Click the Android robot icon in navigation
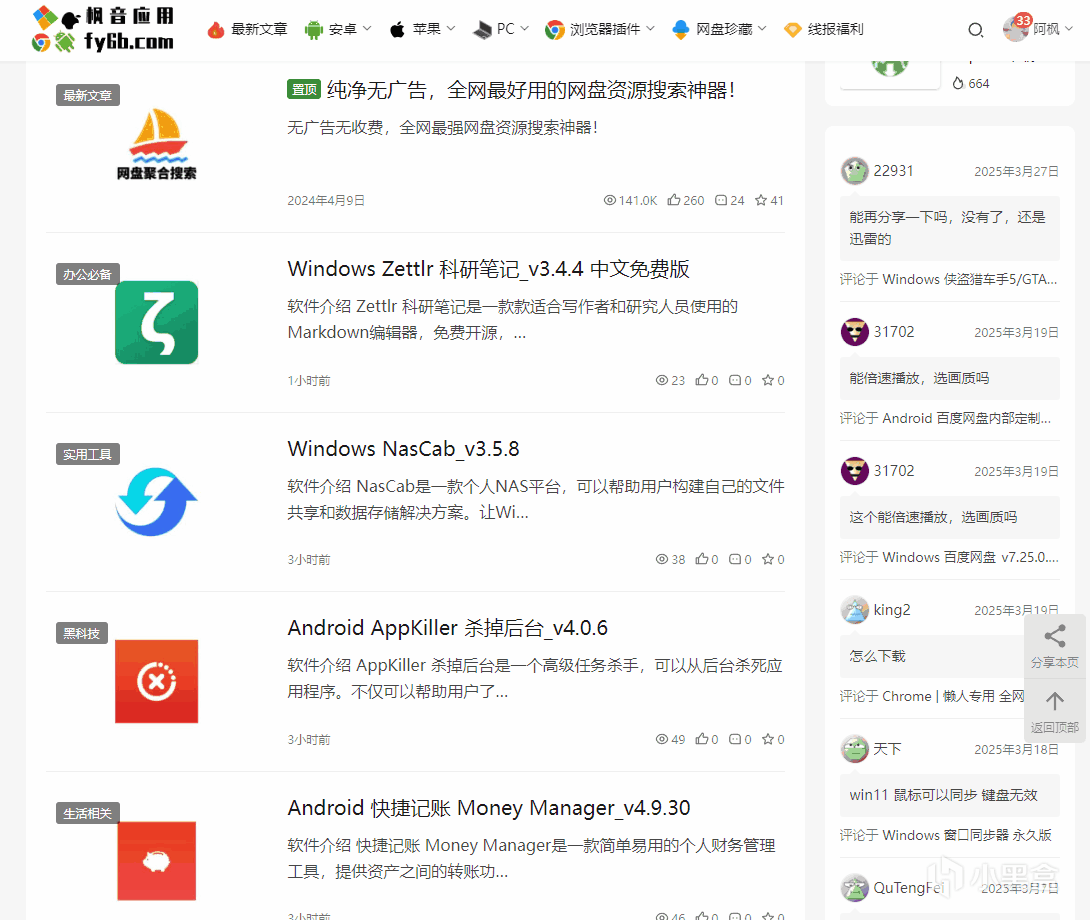The width and height of the screenshot is (1090, 920). (314, 29)
